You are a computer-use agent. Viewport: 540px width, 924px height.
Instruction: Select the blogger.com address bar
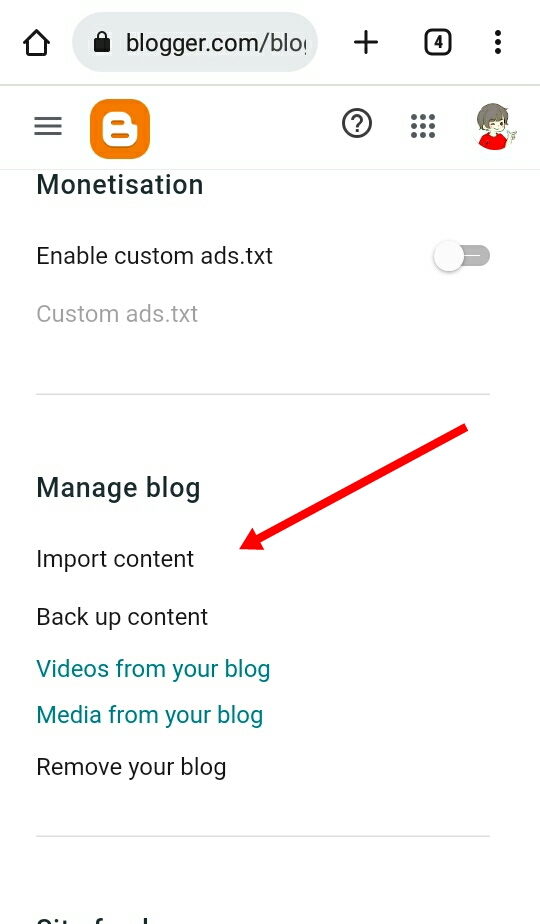(195, 42)
